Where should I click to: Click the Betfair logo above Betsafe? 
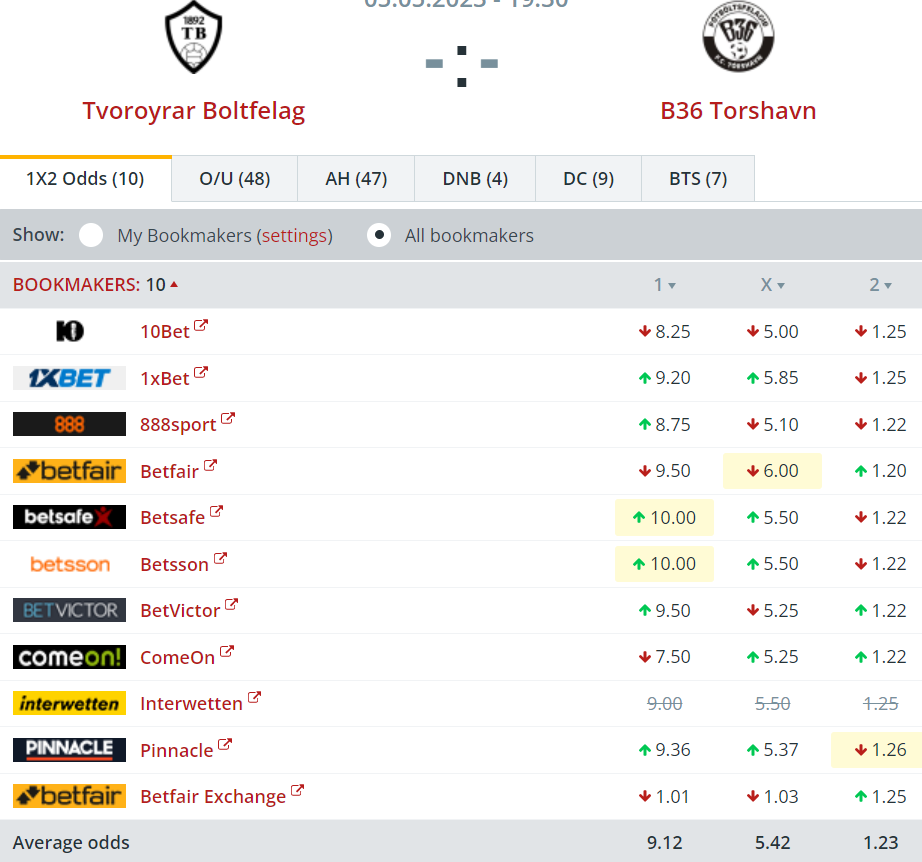(x=69, y=470)
